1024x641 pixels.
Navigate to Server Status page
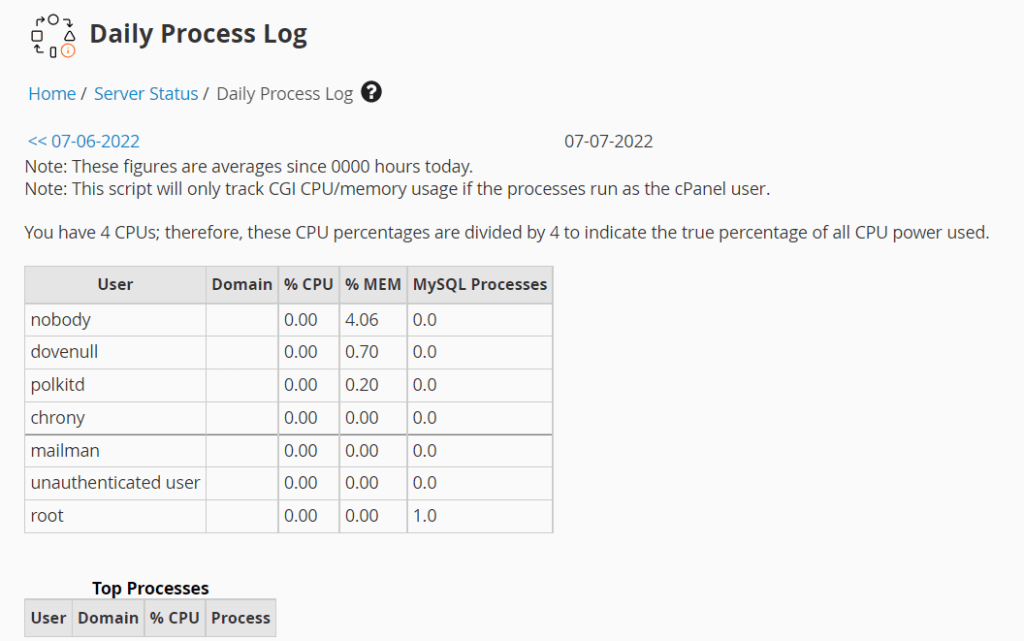pyautogui.click(x=146, y=93)
